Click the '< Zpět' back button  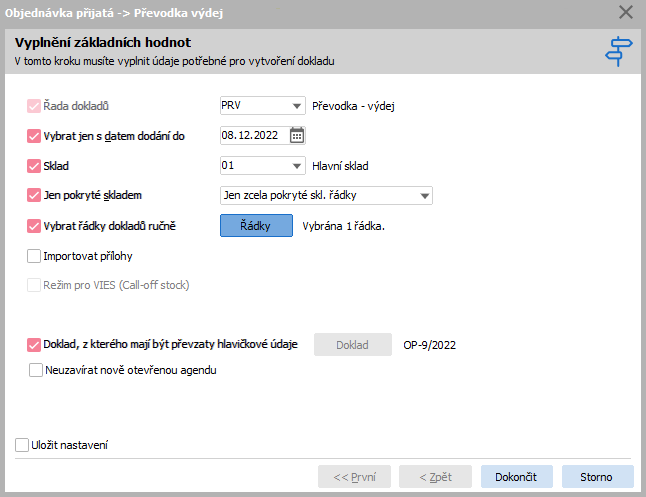435,476
